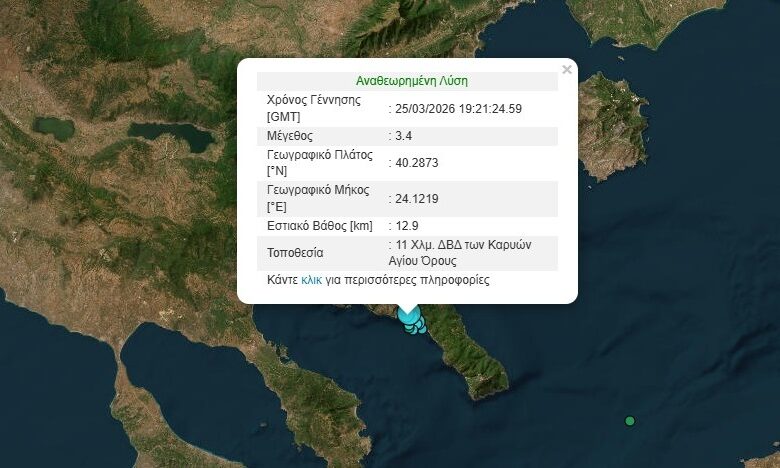The height and width of the screenshot is (468, 780).
Task: Open the 'κλικ' link for more information
Action: click(x=311, y=281)
